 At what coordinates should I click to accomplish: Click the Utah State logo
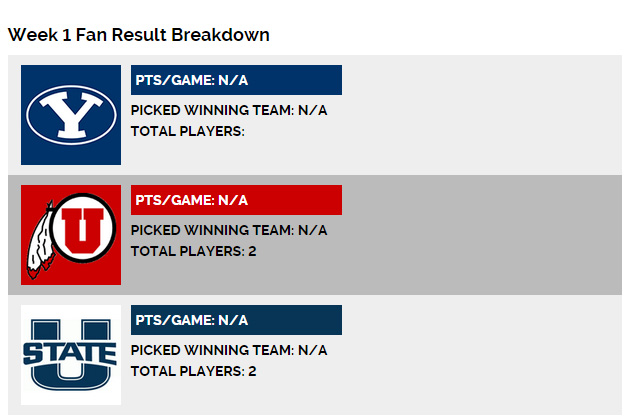[71, 355]
